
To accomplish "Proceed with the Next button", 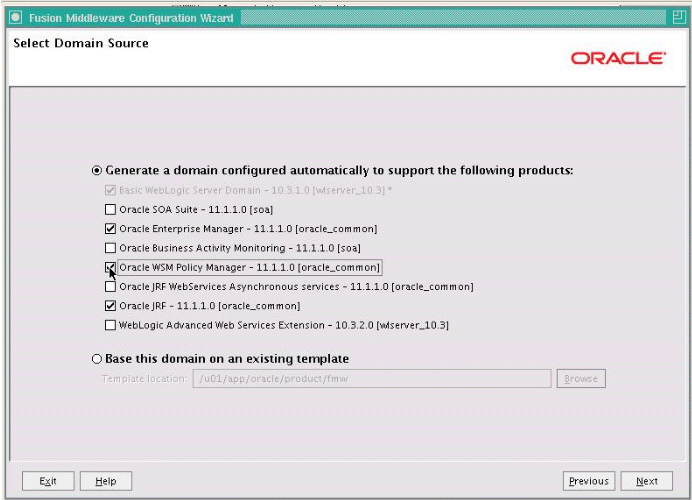I will click(x=647, y=481).
